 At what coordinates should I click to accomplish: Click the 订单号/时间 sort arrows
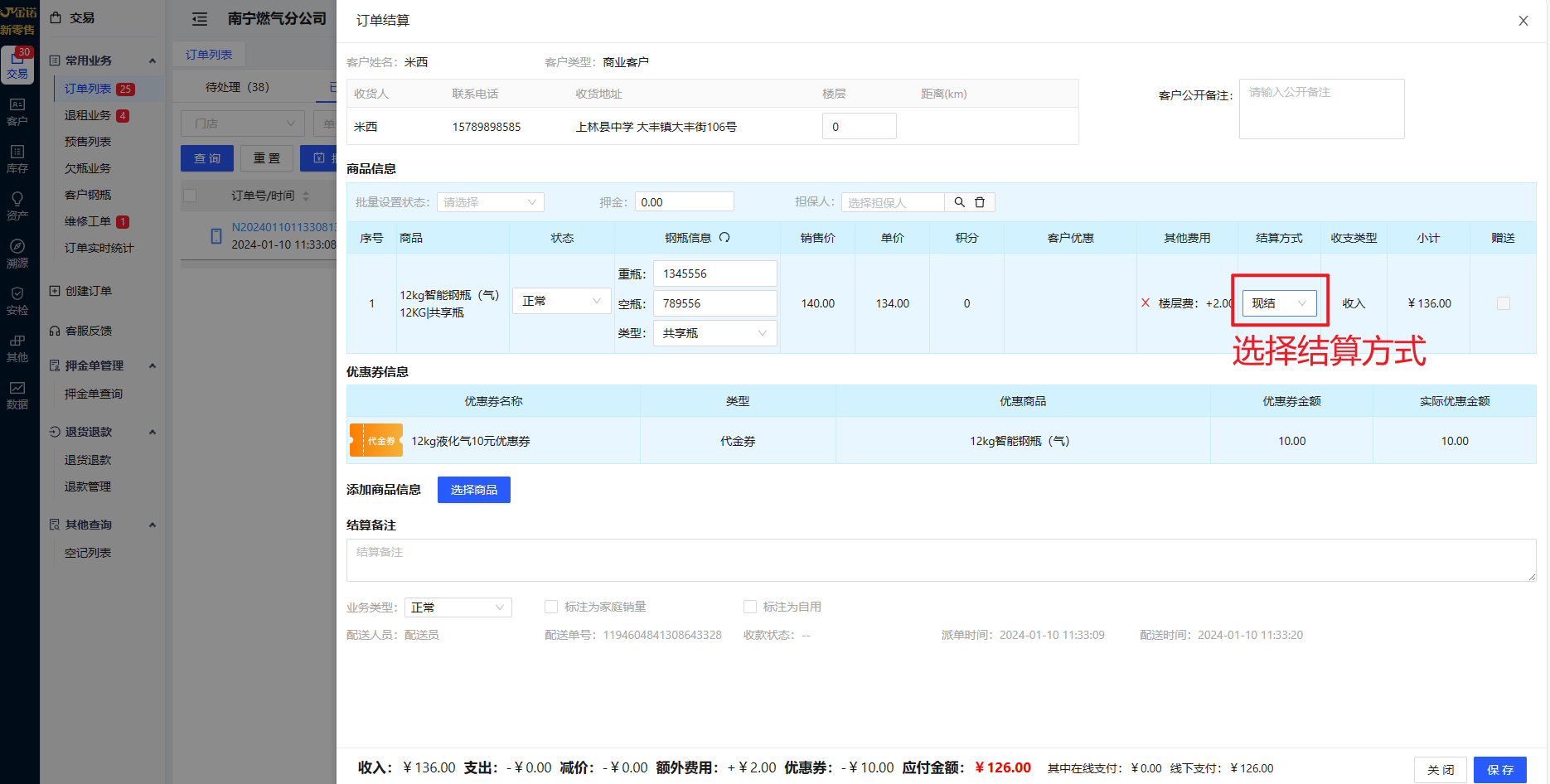(x=306, y=196)
